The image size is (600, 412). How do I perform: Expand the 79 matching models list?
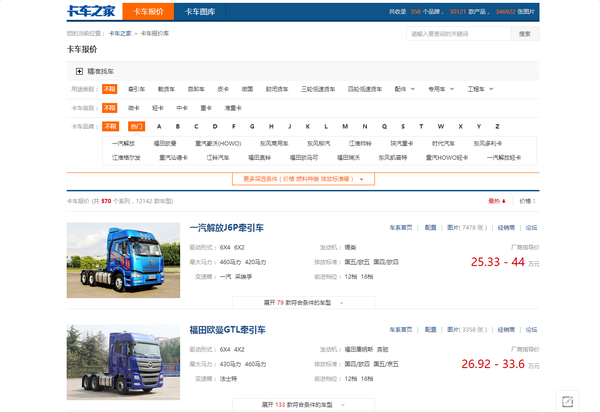pyautogui.click(x=303, y=303)
